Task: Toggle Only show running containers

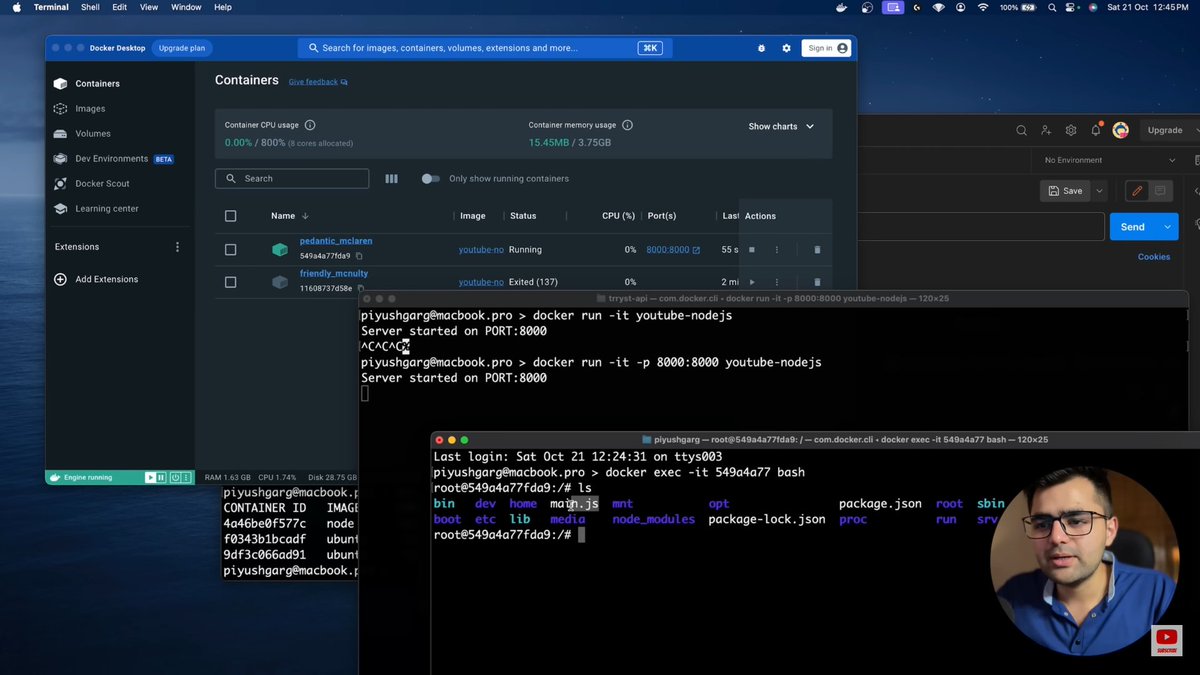Action: click(430, 179)
